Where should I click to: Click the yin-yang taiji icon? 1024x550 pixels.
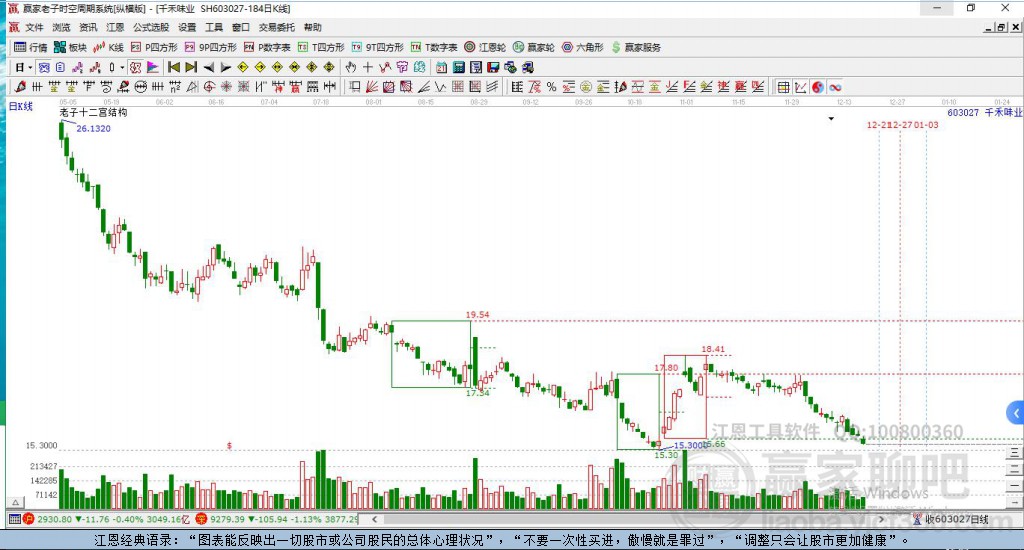coord(818,87)
